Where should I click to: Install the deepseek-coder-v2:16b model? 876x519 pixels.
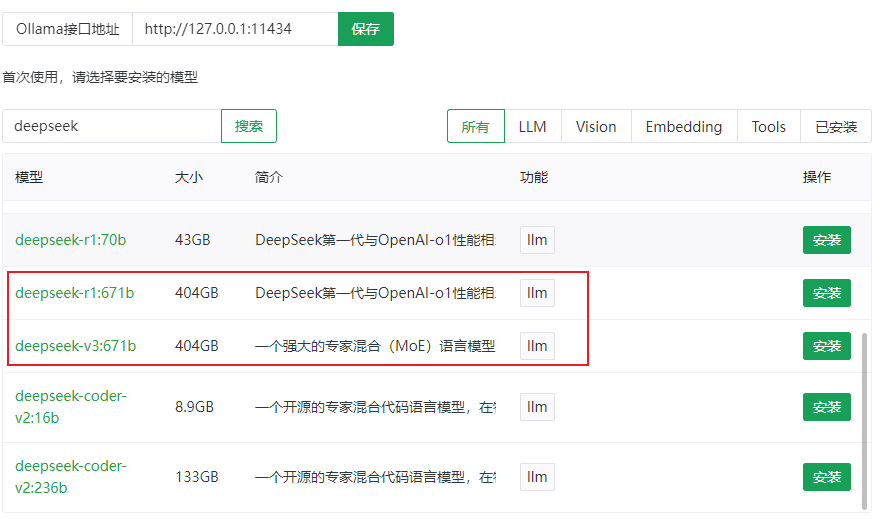tap(827, 407)
